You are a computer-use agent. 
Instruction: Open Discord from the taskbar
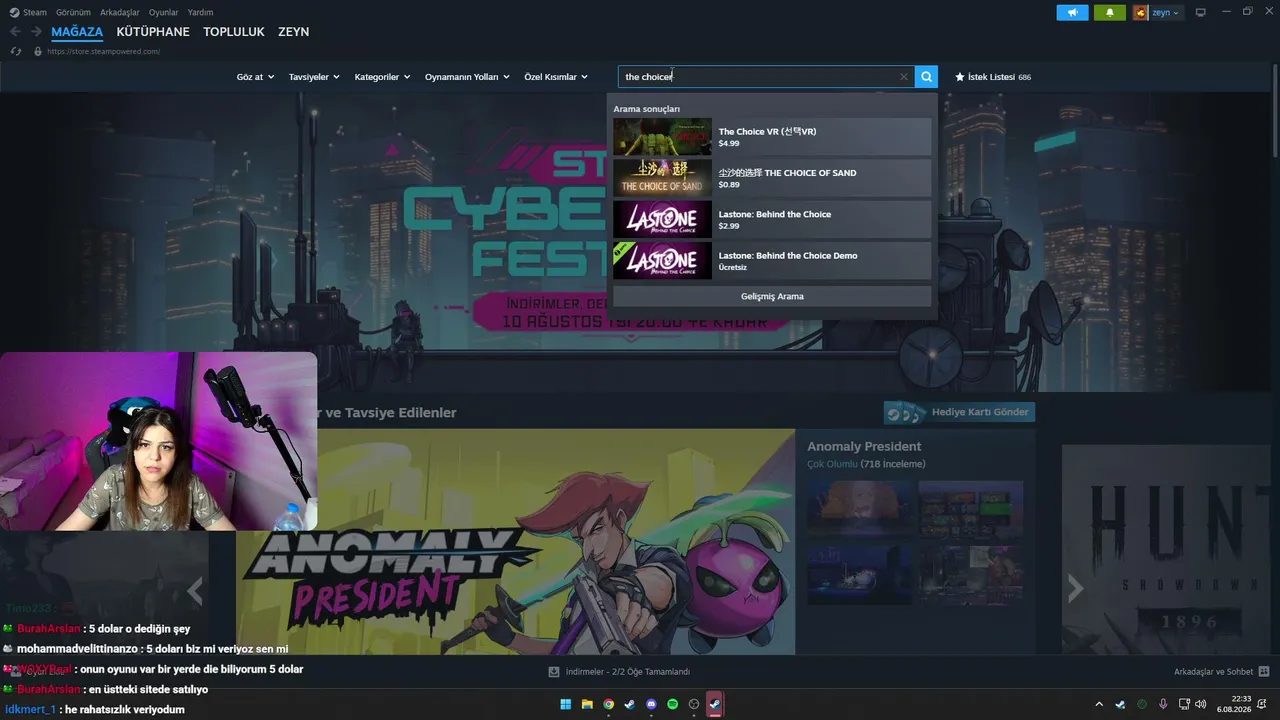pyautogui.click(x=651, y=704)
